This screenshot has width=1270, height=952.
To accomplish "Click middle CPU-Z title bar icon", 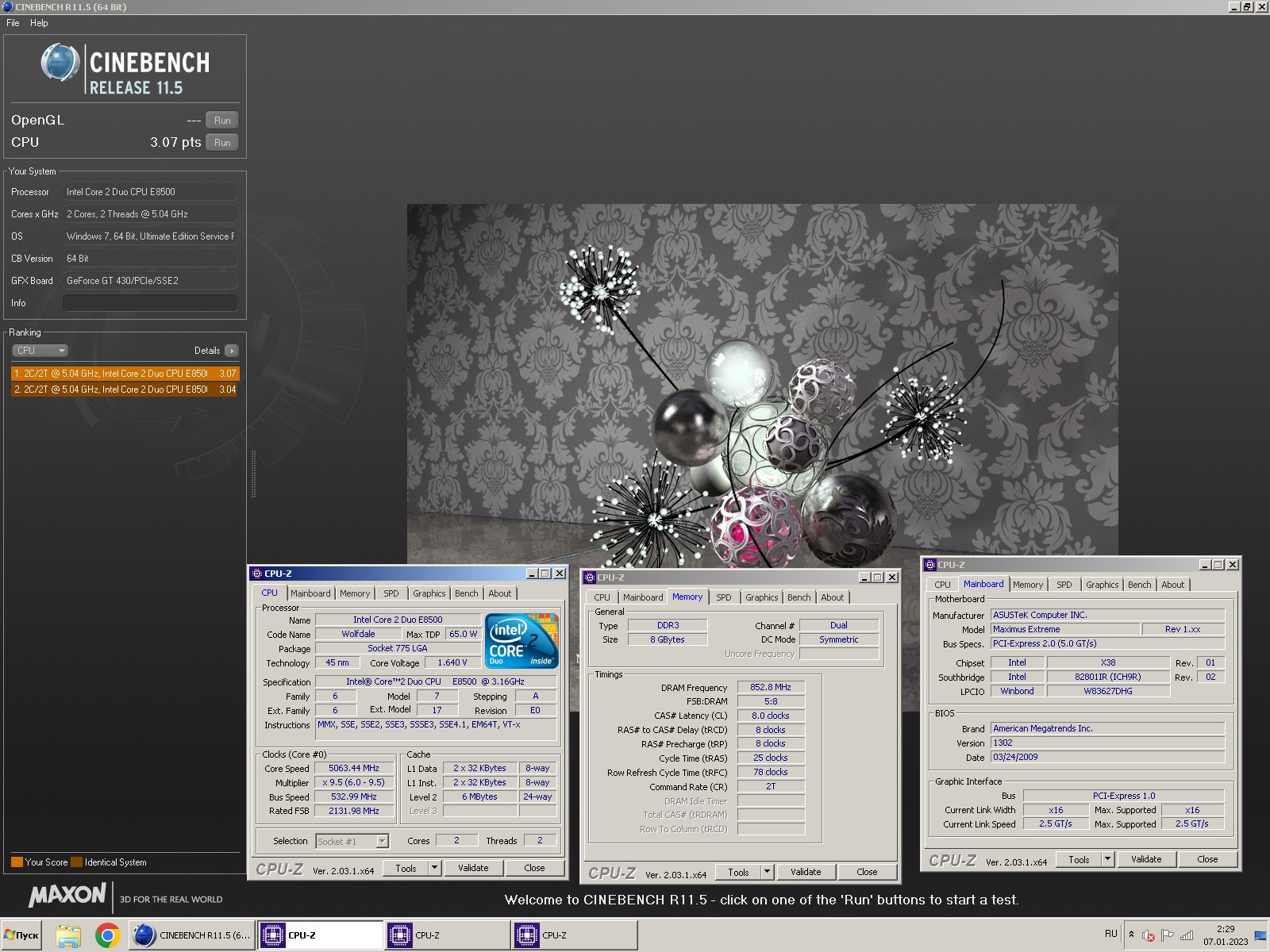I will point(589,578).
